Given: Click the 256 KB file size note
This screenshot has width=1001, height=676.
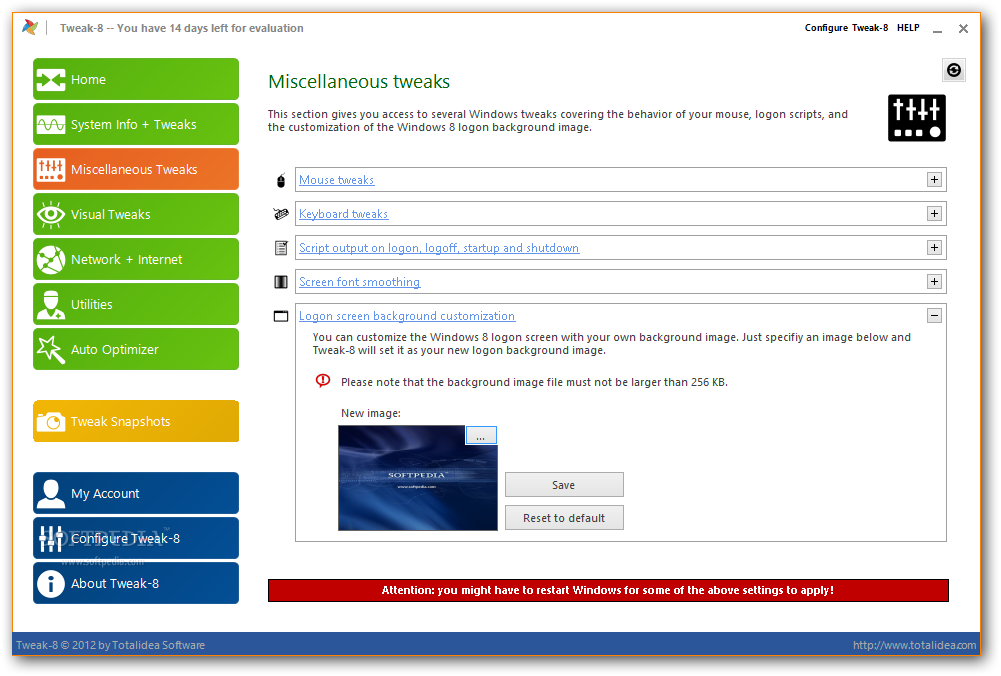Looking at the screenshot, I should pos(534,382).
